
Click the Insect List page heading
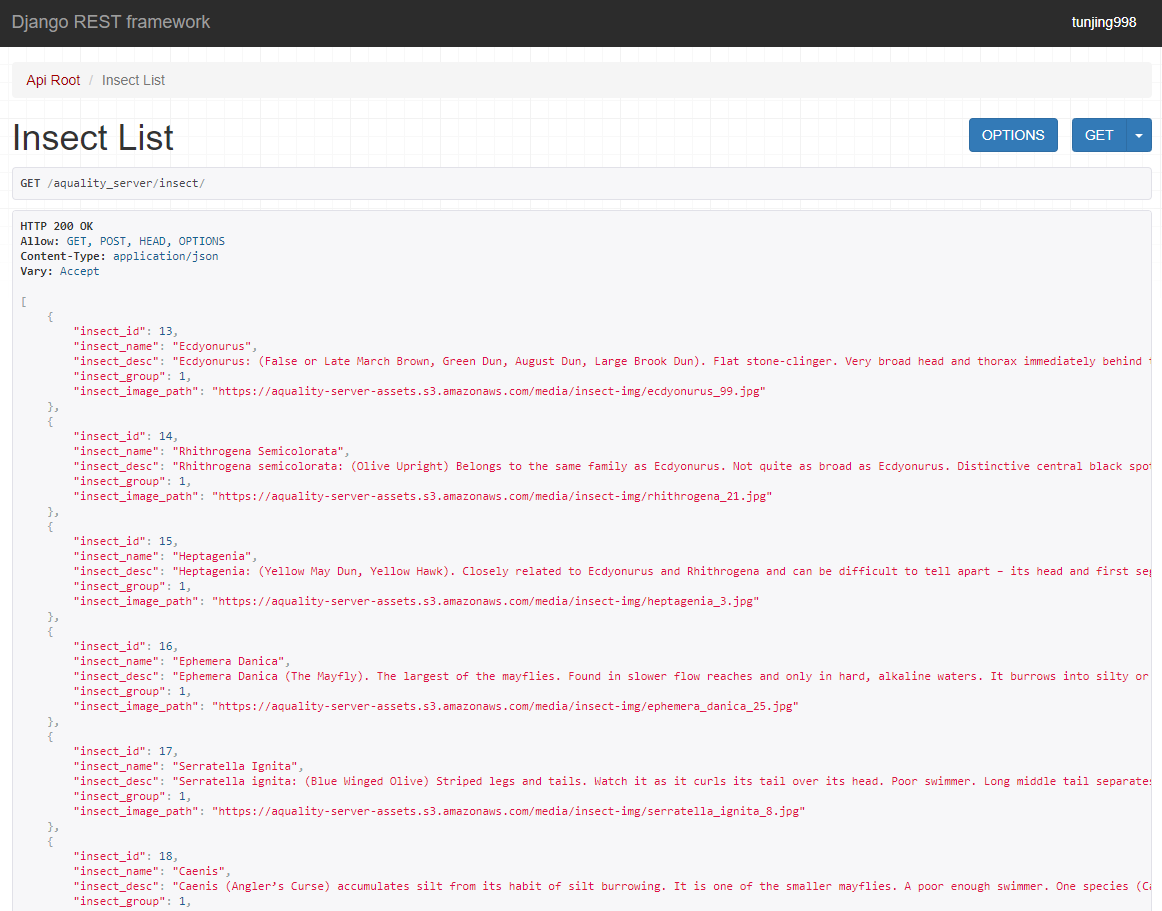pos(93,138)
